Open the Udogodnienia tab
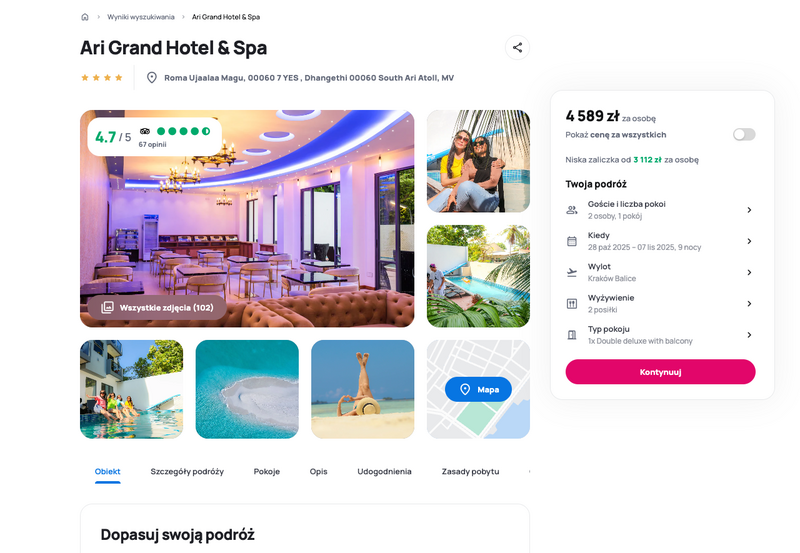The width and height of the screenshot is (800, 553). coord(384,471)
